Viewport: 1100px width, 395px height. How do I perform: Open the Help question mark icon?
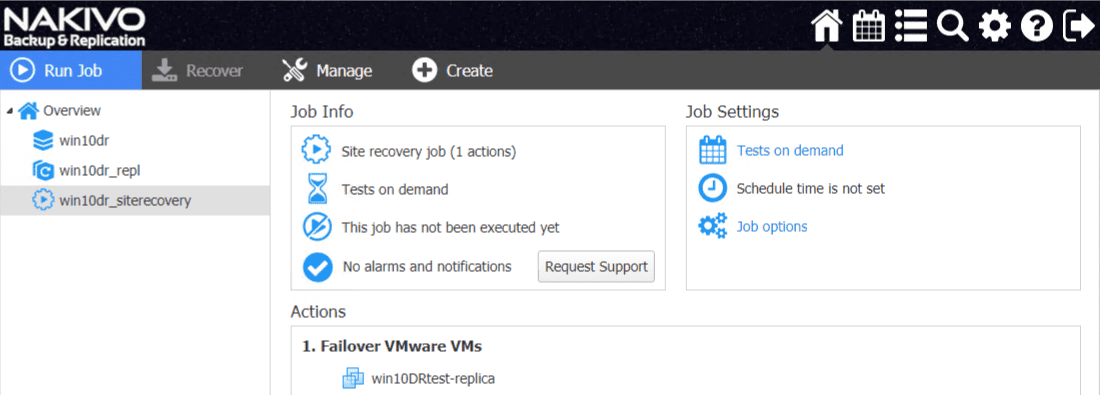click(1037, 27)
